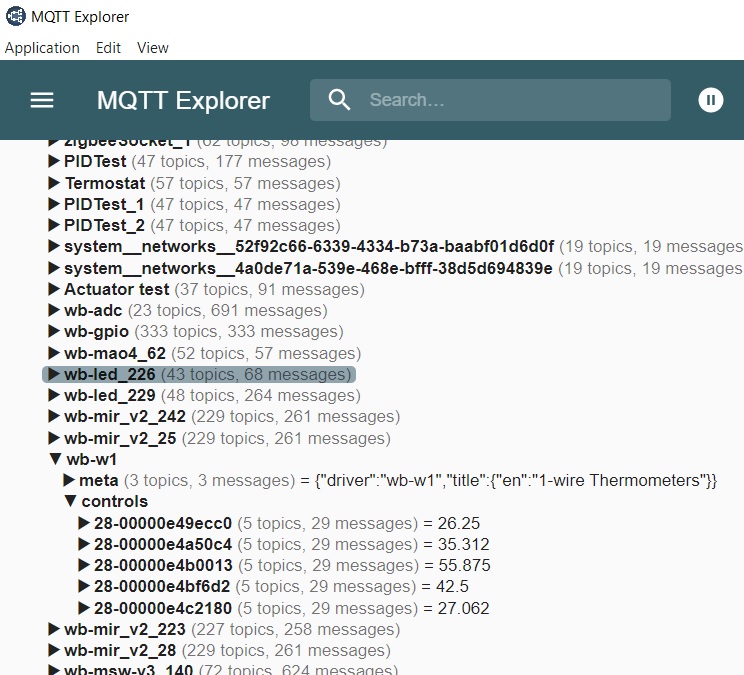The height and width of the screenshot is (675, 744).
Task: Click the value 42.5
Action: 452,586
